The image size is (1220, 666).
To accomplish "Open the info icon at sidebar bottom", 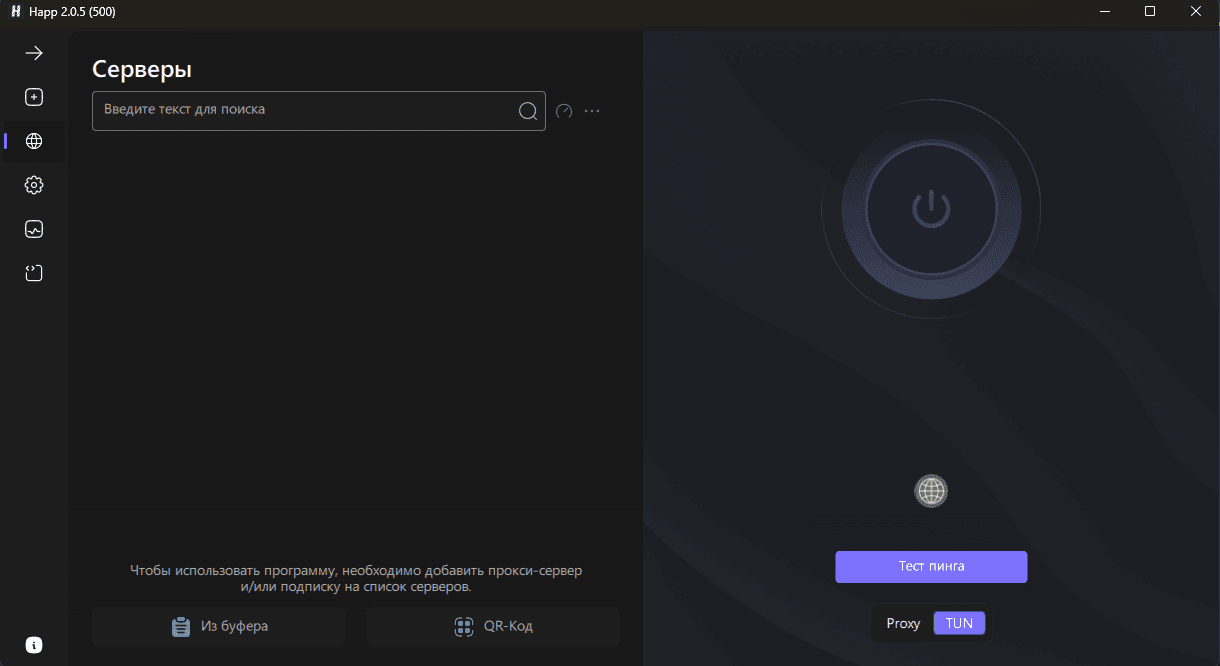I will click(34, 645).
